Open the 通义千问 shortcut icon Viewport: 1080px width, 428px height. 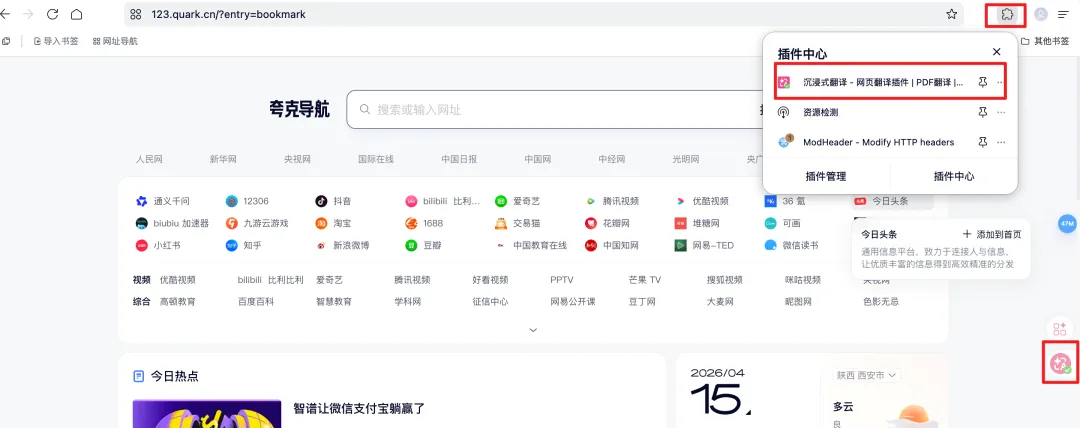coord(141,201)
